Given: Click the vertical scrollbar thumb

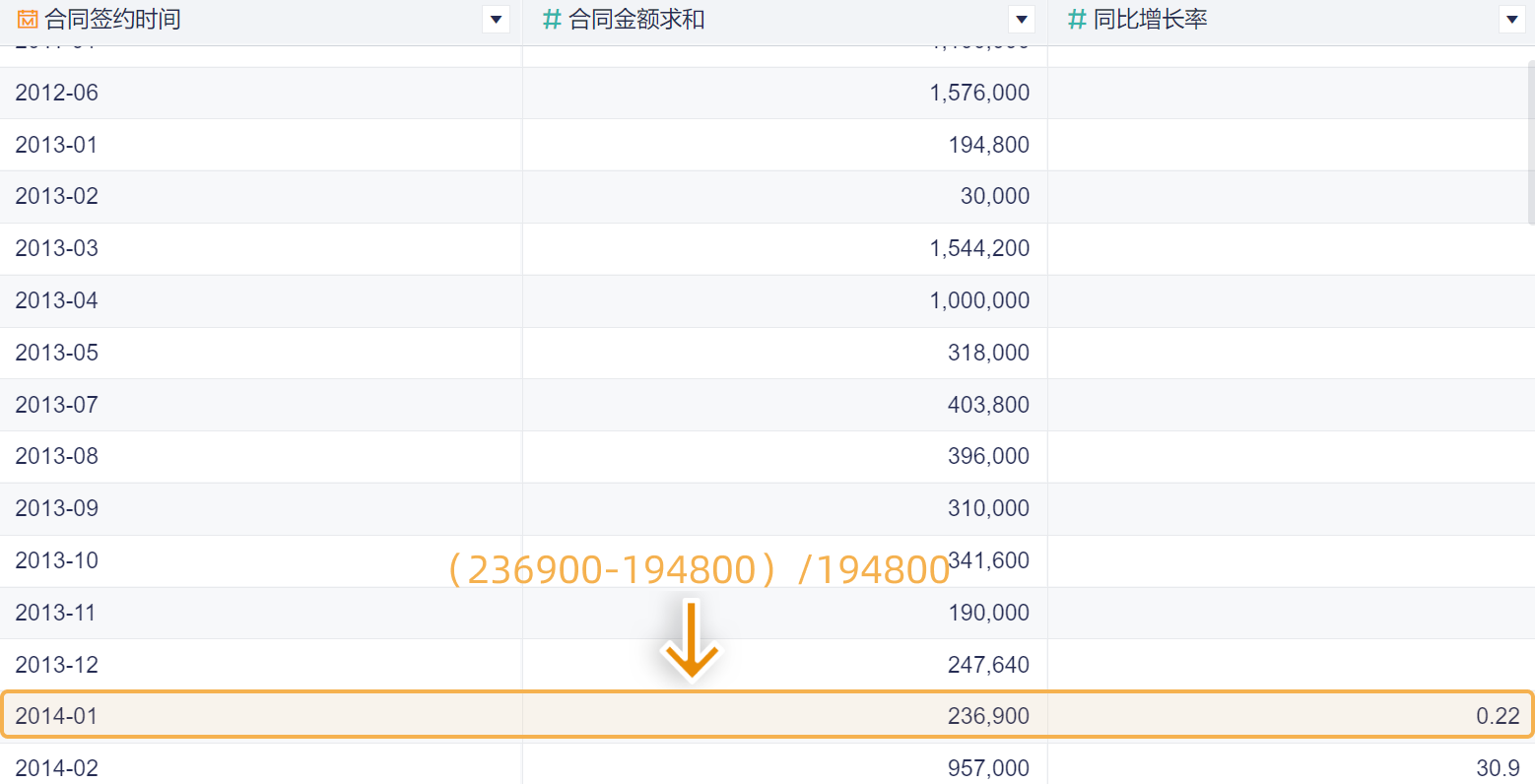Looking at the screenshot, I should click(1530, 144).
